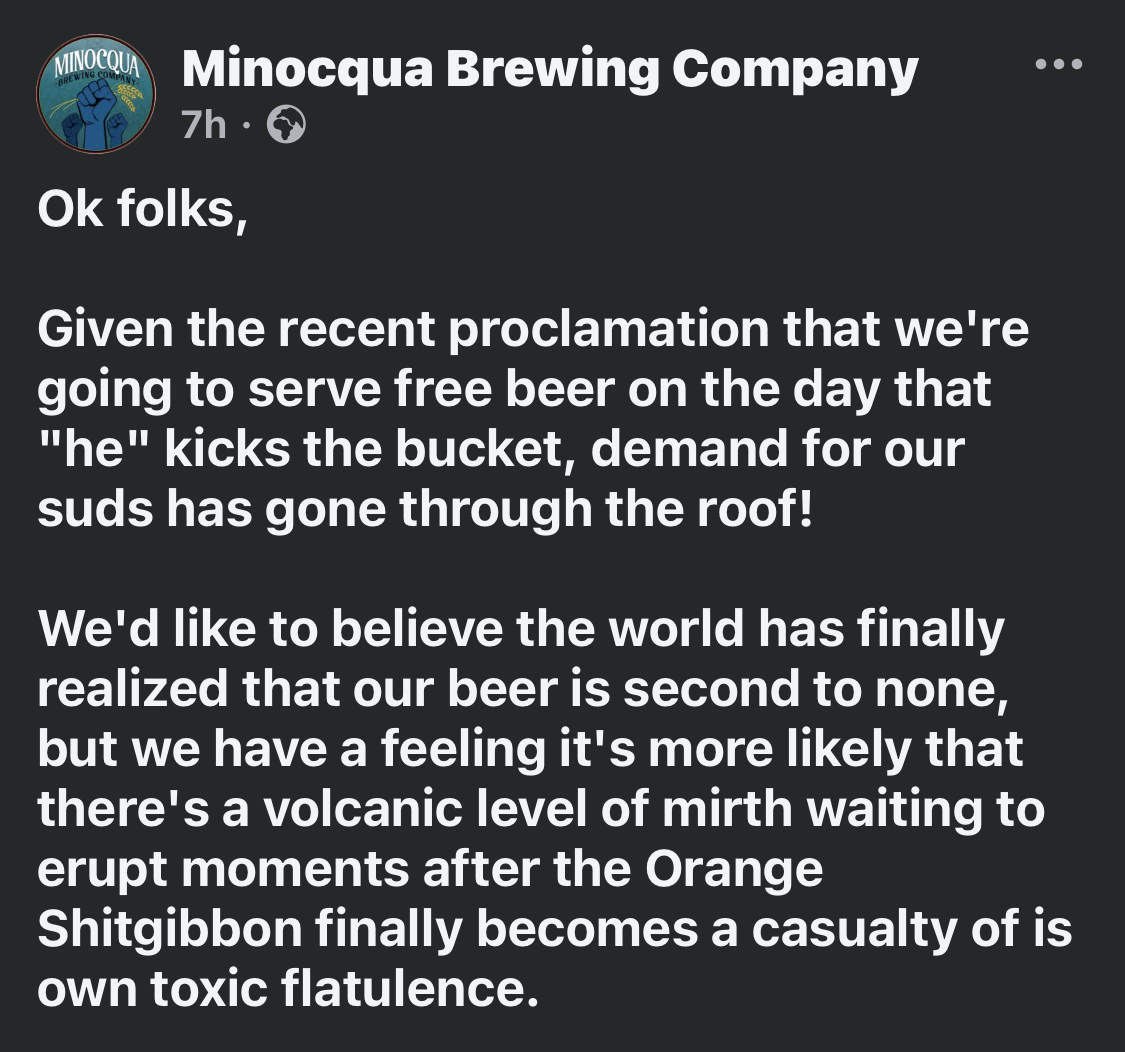The image size is (1125, 1052).
Task: Click the Minocqua Brewing Company profile picture
Action: pos(96,96)
